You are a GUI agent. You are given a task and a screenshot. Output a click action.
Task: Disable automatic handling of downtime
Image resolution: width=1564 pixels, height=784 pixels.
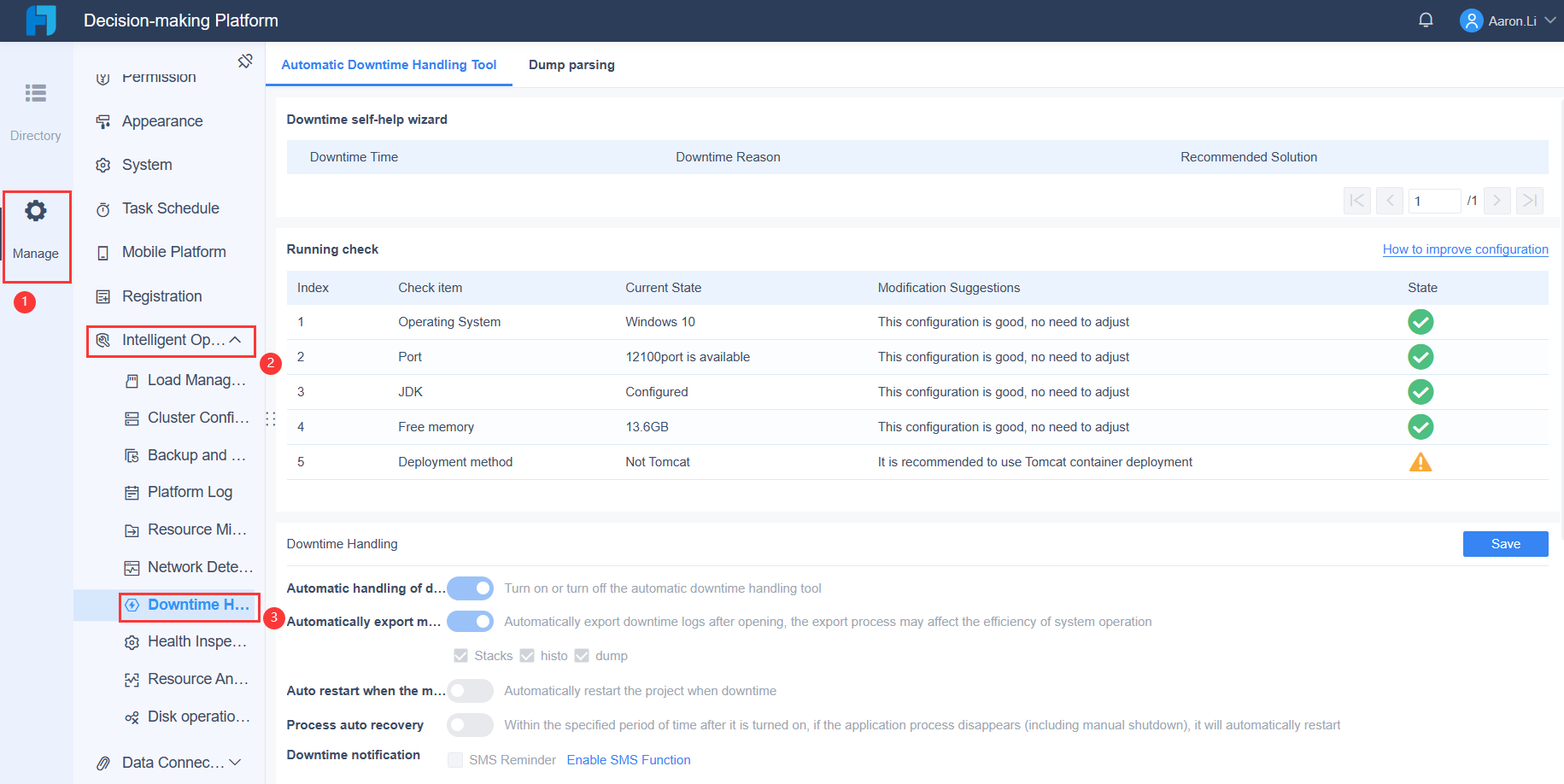471,588
